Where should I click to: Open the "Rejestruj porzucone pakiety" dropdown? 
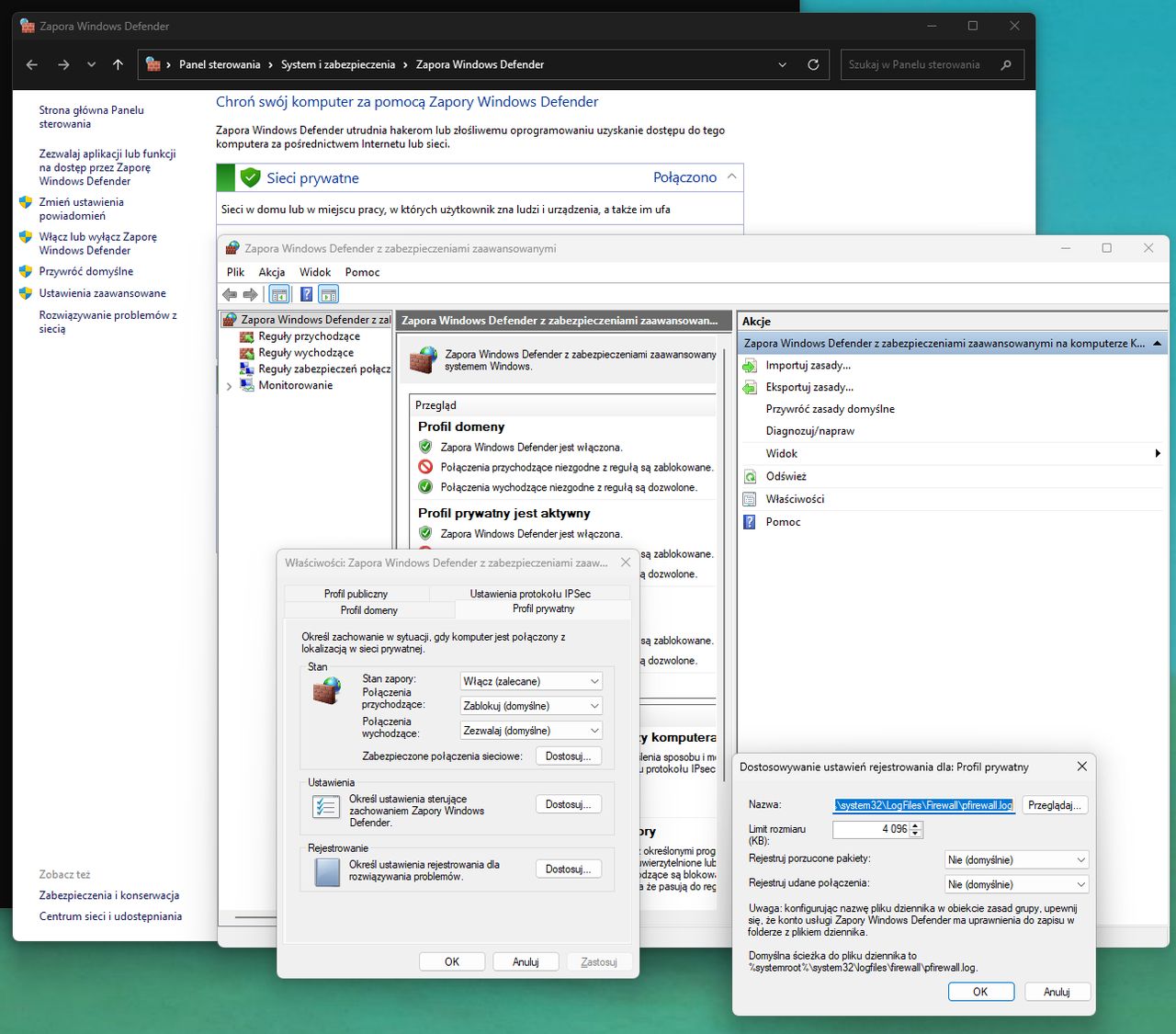pyautogui.click(x=1015, y=859)
